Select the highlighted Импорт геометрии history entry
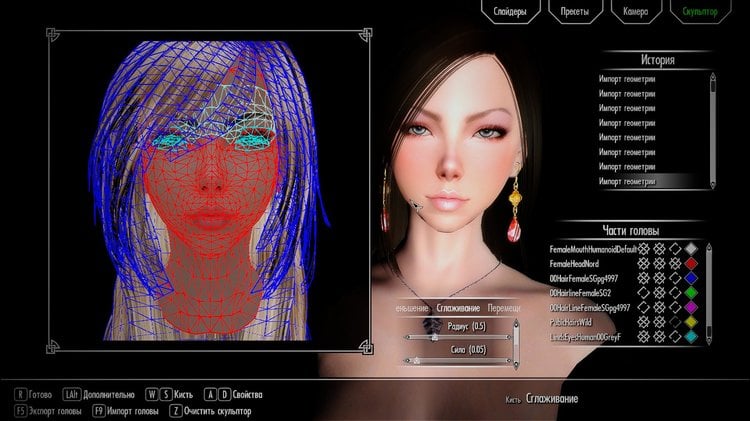750x421 pixels. point(646,182)
